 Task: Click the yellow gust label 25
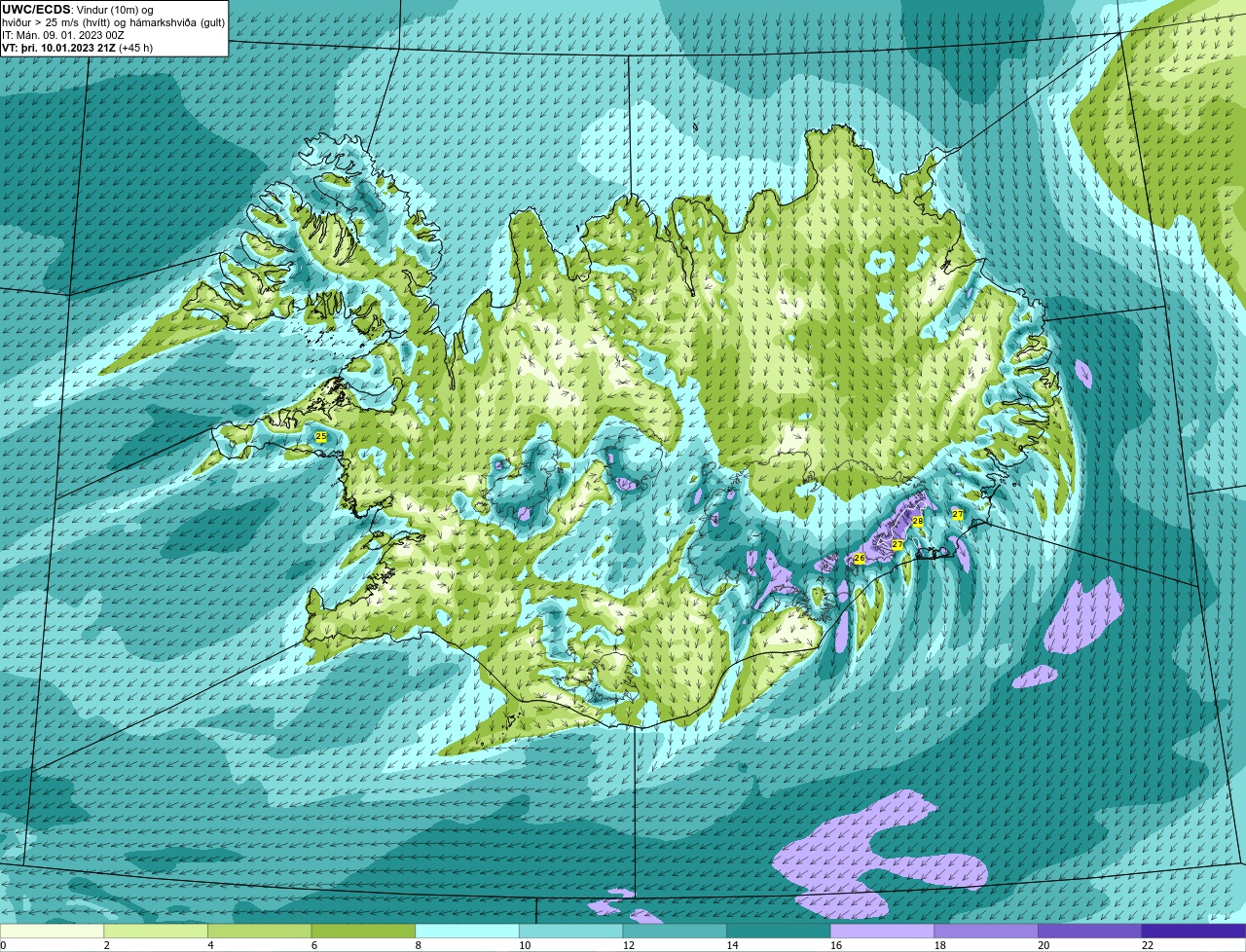click(x=321, y=437)
